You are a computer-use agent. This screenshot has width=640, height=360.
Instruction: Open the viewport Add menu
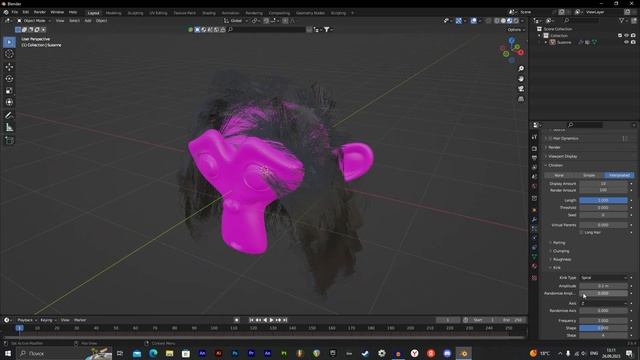coord(88,21)
